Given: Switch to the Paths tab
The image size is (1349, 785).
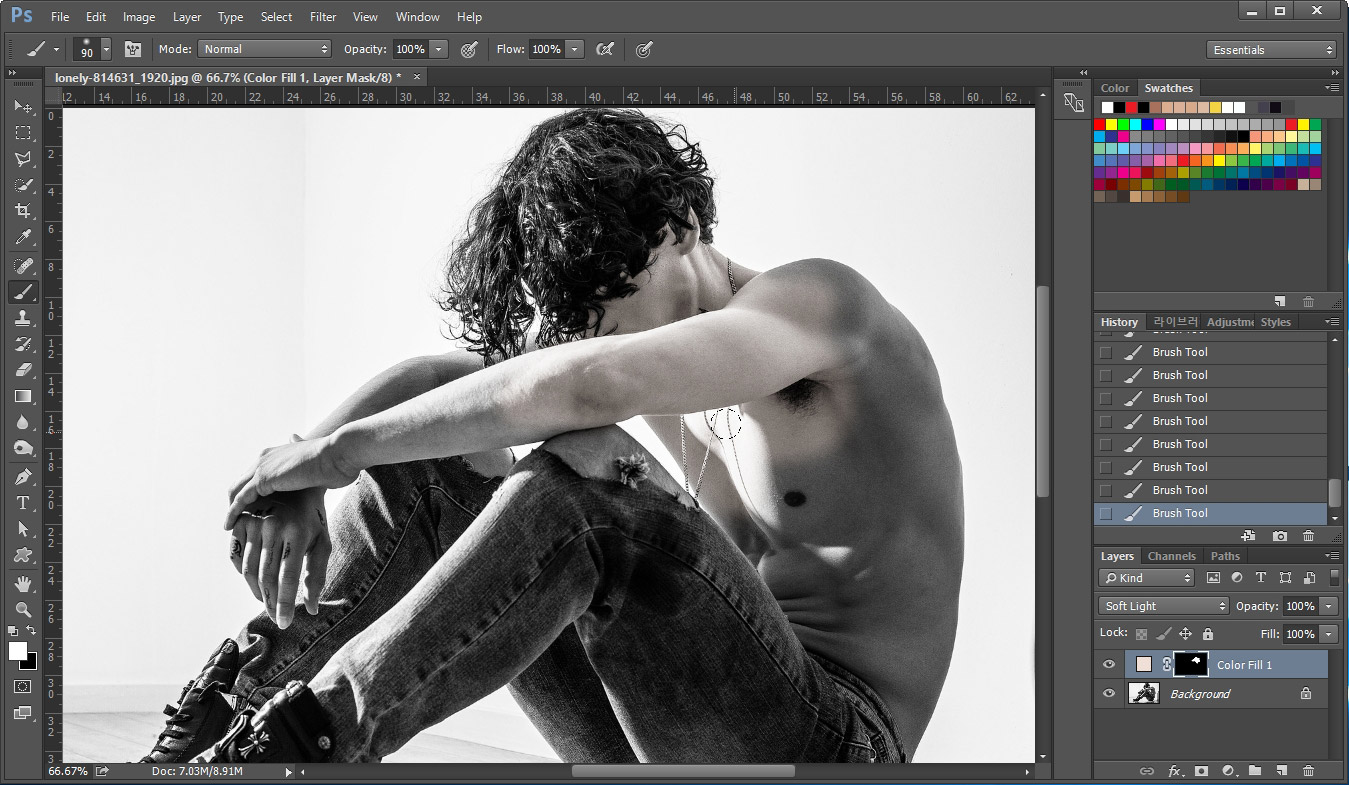Looking at the screenshot, I should click(x=1225, y=556).
